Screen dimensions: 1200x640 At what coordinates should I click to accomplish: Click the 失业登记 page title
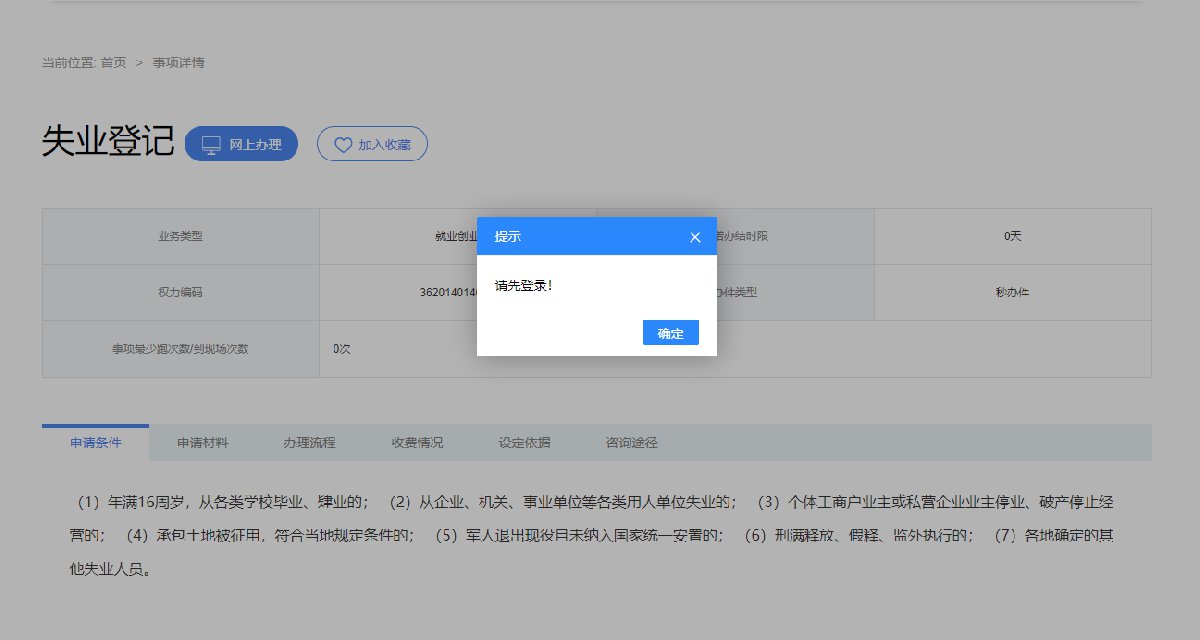tap(108, 142)
